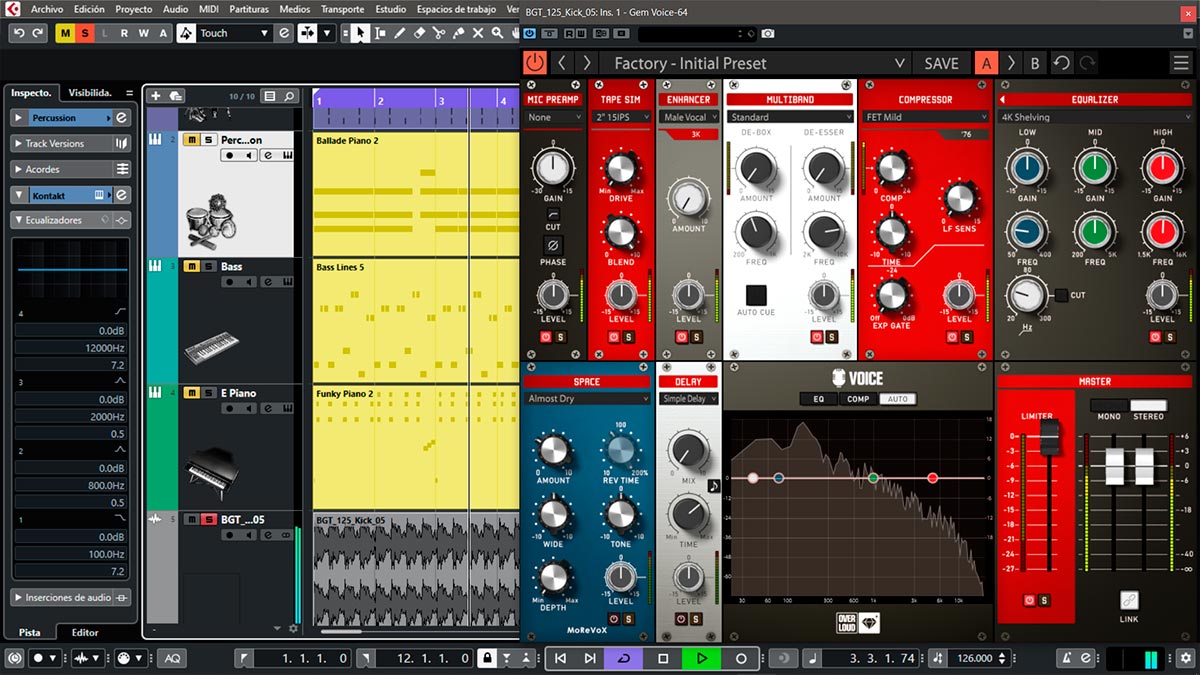Go to previous preset in Gem Voice

click(563, 63)
